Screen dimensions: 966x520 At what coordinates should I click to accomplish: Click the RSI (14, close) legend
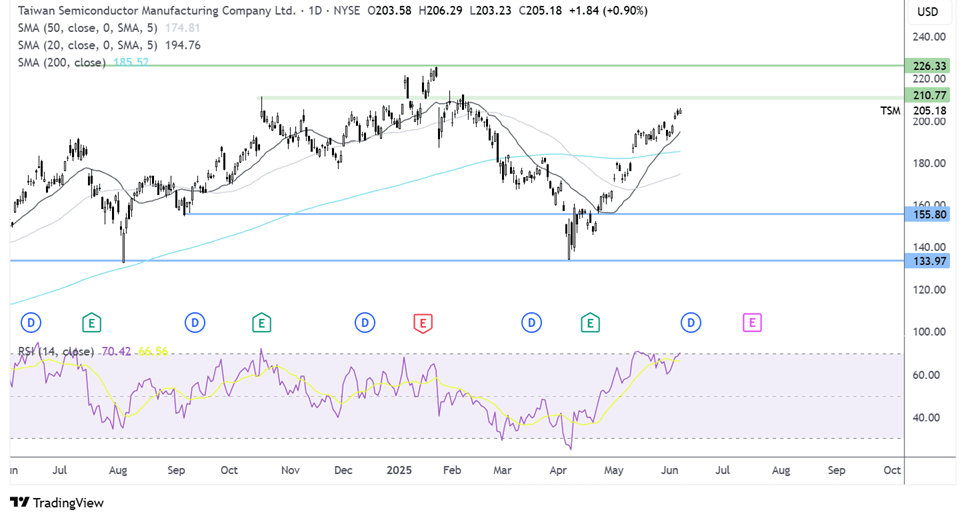tap(56, 351)
